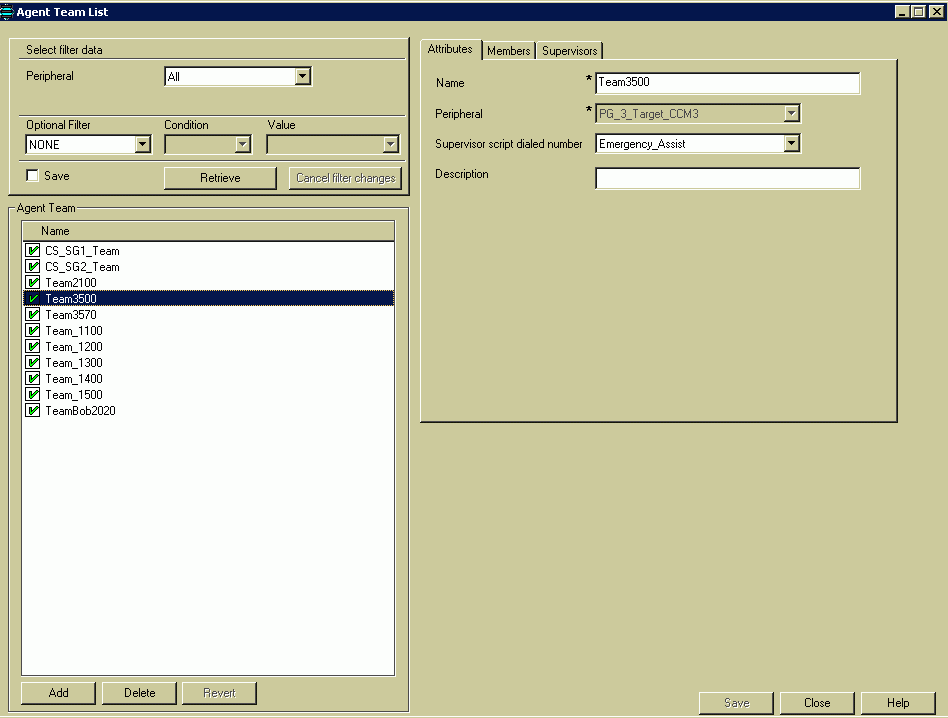Click the Name field containing Team3500
948x718 pixels.
[x=727, y=83]
